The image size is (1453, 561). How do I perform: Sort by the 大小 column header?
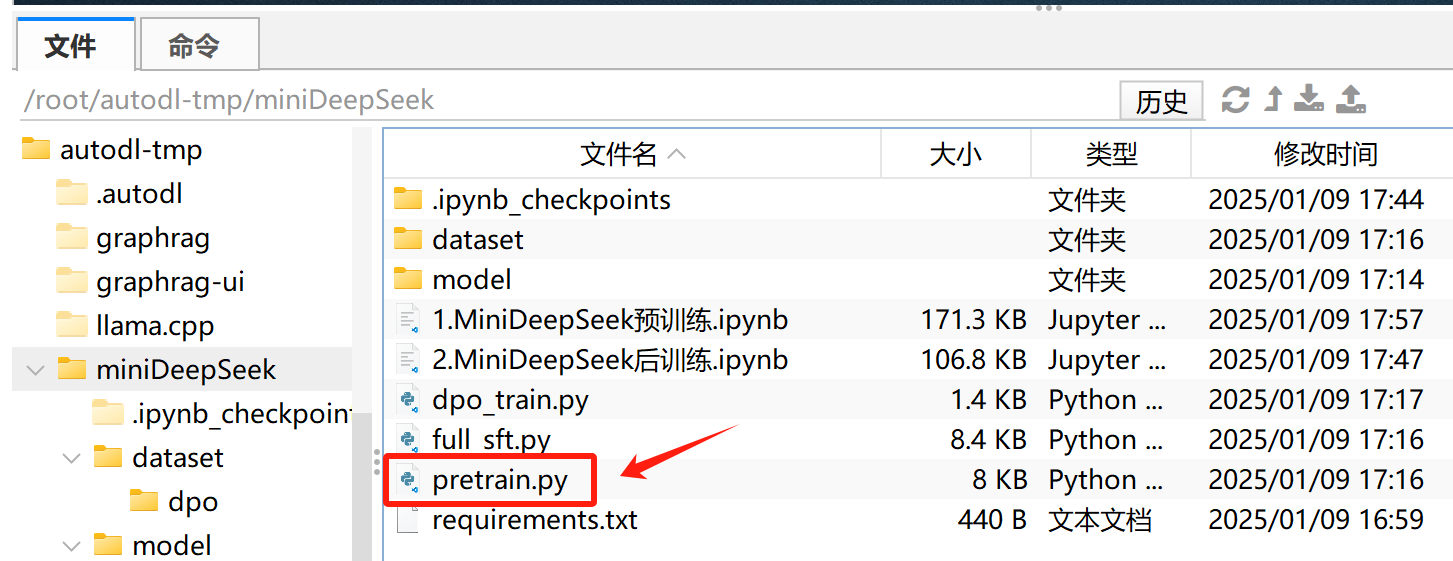956,154
